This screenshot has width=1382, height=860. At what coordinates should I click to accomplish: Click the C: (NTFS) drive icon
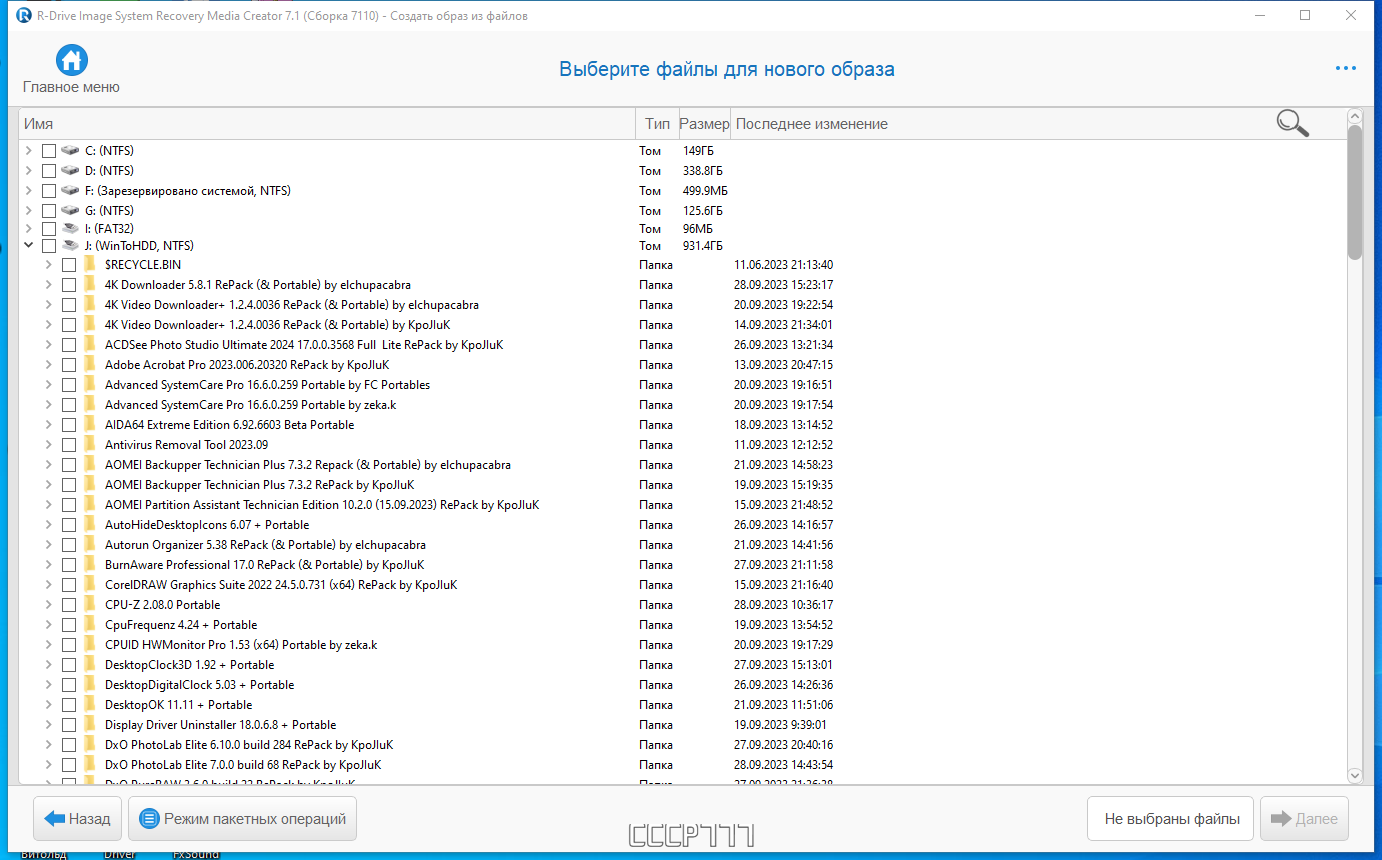coord(70,150)
